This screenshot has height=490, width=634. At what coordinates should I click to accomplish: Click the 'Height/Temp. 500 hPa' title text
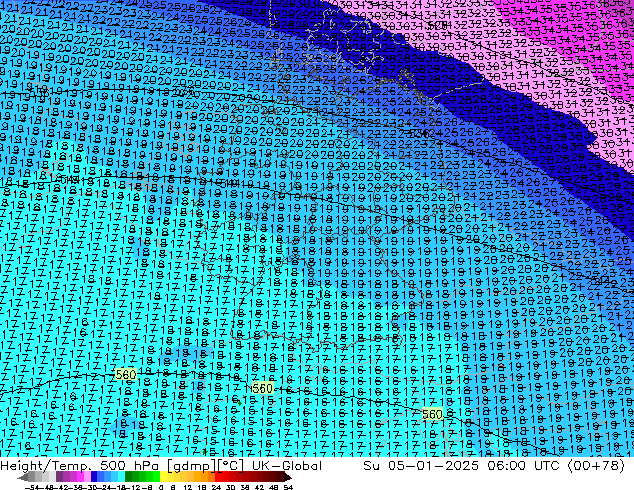coord(82,465)
